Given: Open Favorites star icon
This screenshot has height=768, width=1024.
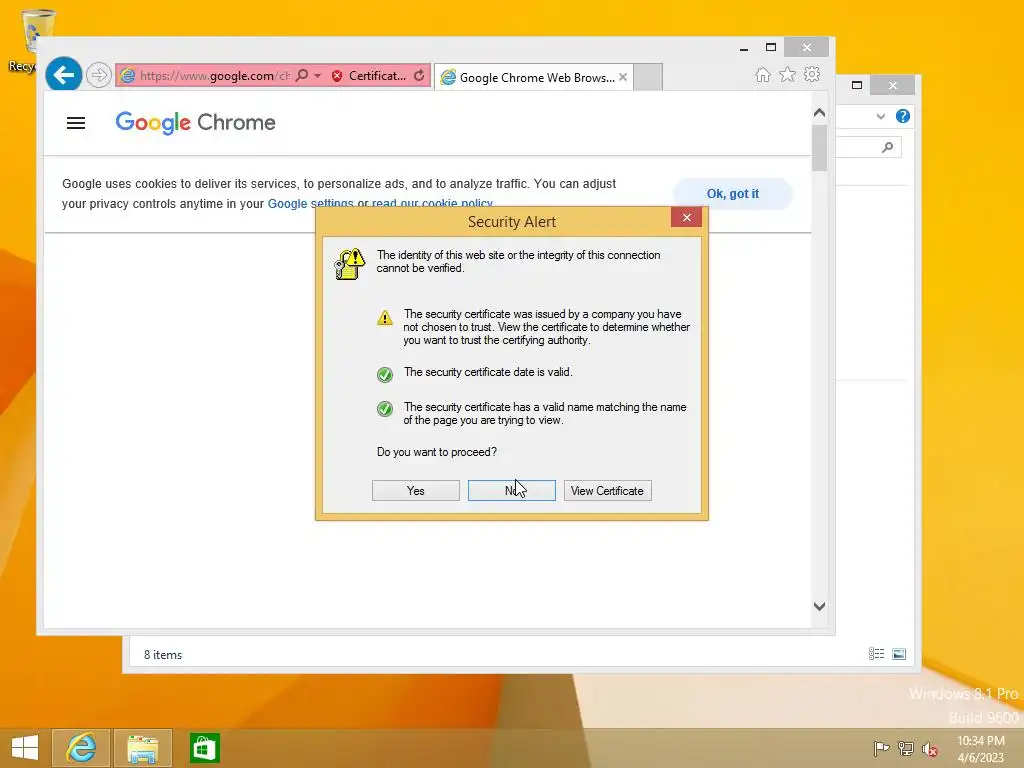Looking at the screenshot, I should (x=788, y=75).
